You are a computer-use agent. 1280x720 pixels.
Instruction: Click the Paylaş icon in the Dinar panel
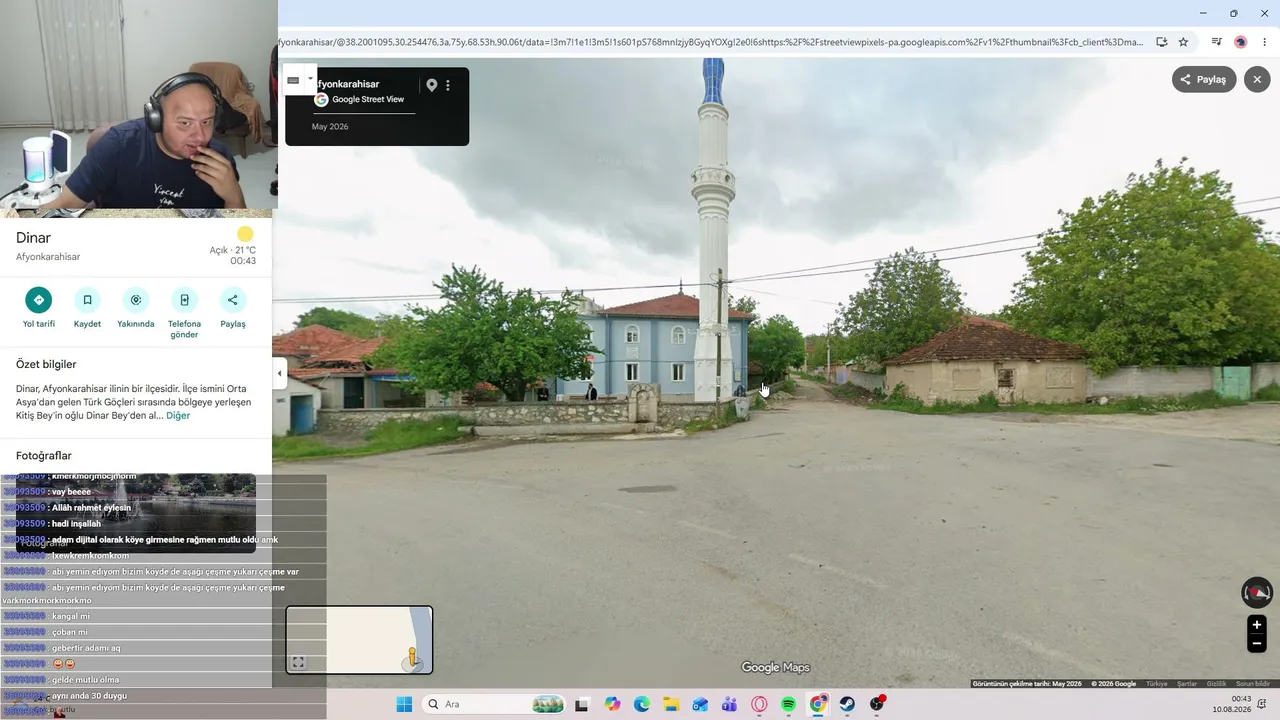[x=233, y=300]
